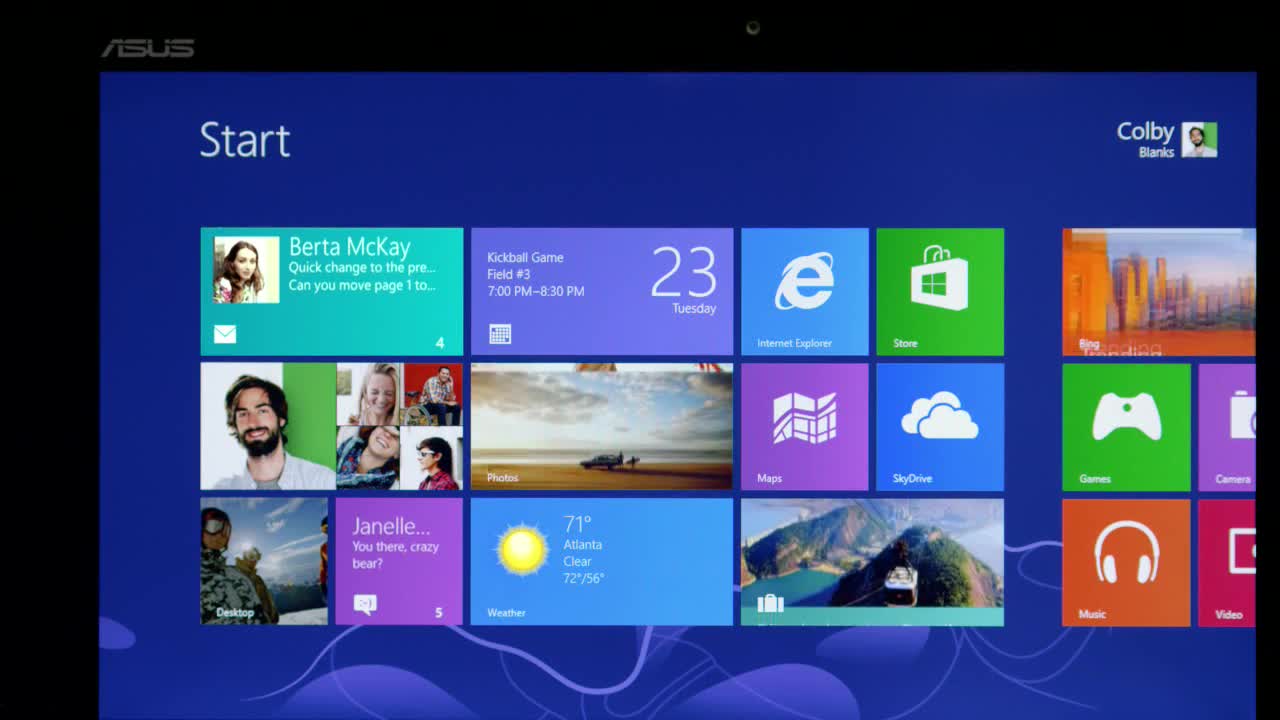Viewport: 1280px width, 720px height.
Task: Open the Video tile
Action: (1227, 563)
